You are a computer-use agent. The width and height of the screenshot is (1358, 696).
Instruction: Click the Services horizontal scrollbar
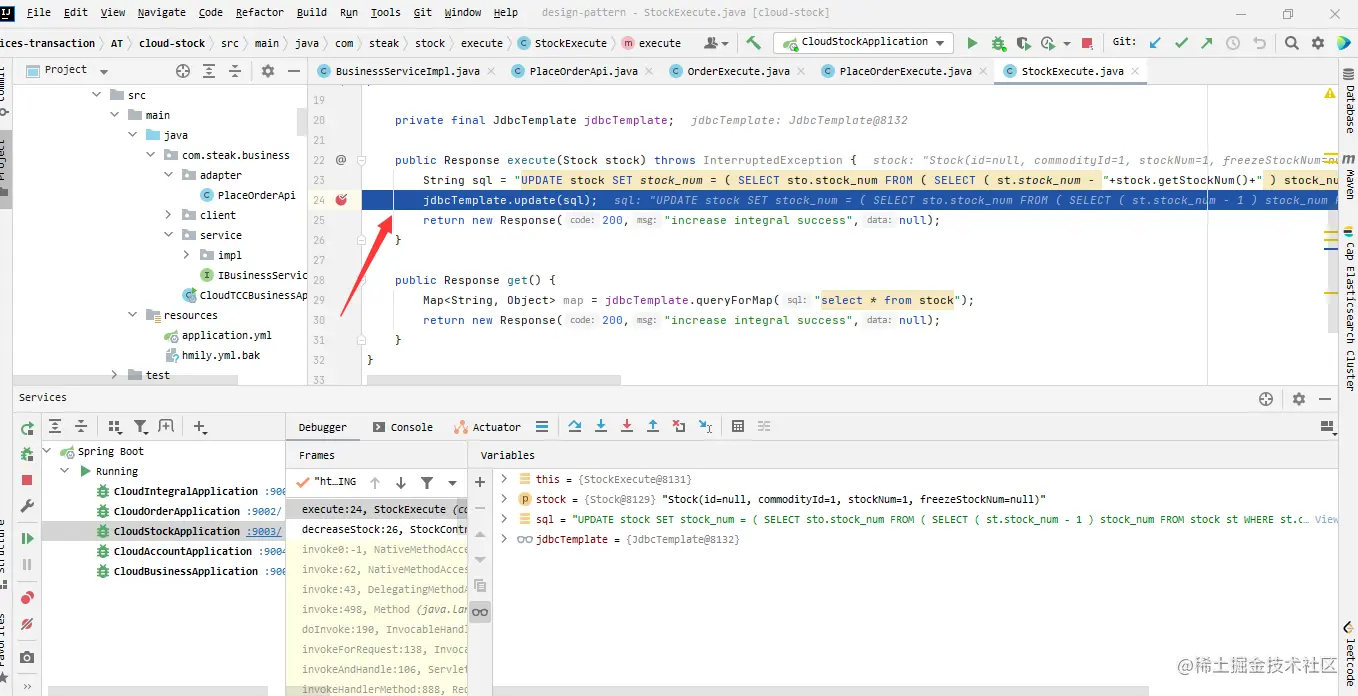158,691
